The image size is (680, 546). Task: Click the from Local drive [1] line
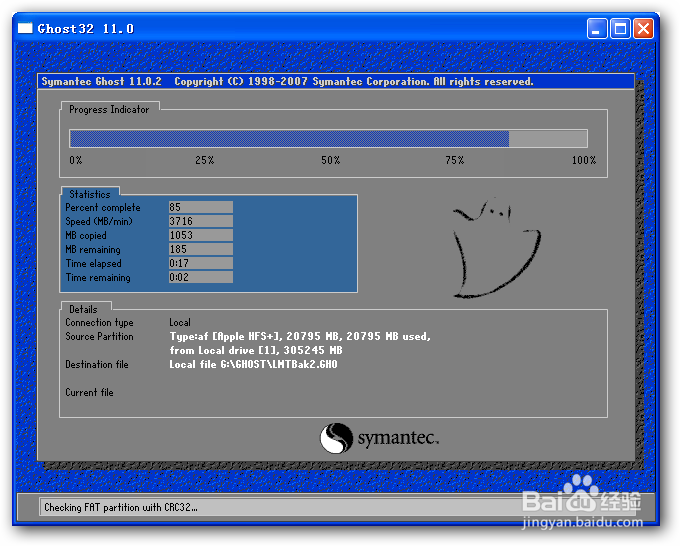pyautogui.click(x=256, y=350)
